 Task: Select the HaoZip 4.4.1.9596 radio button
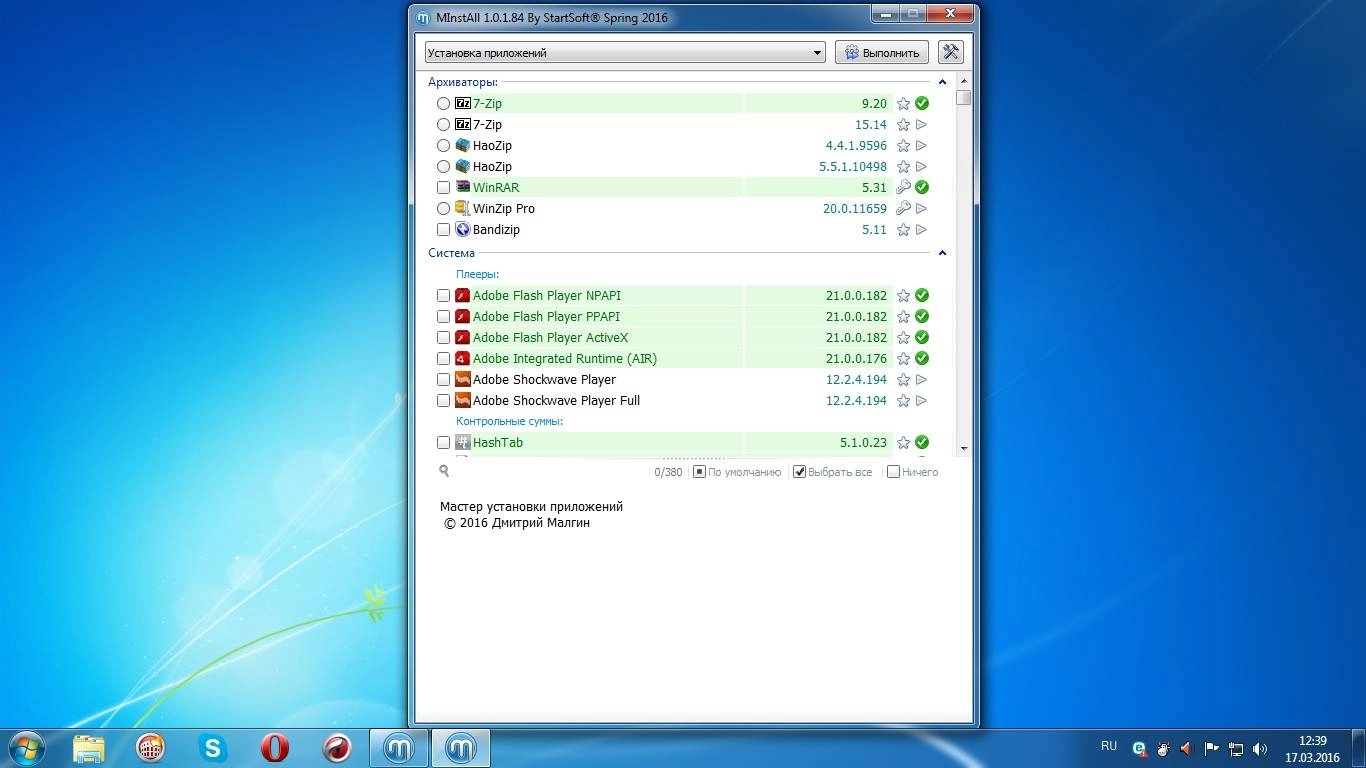[443, 145]
